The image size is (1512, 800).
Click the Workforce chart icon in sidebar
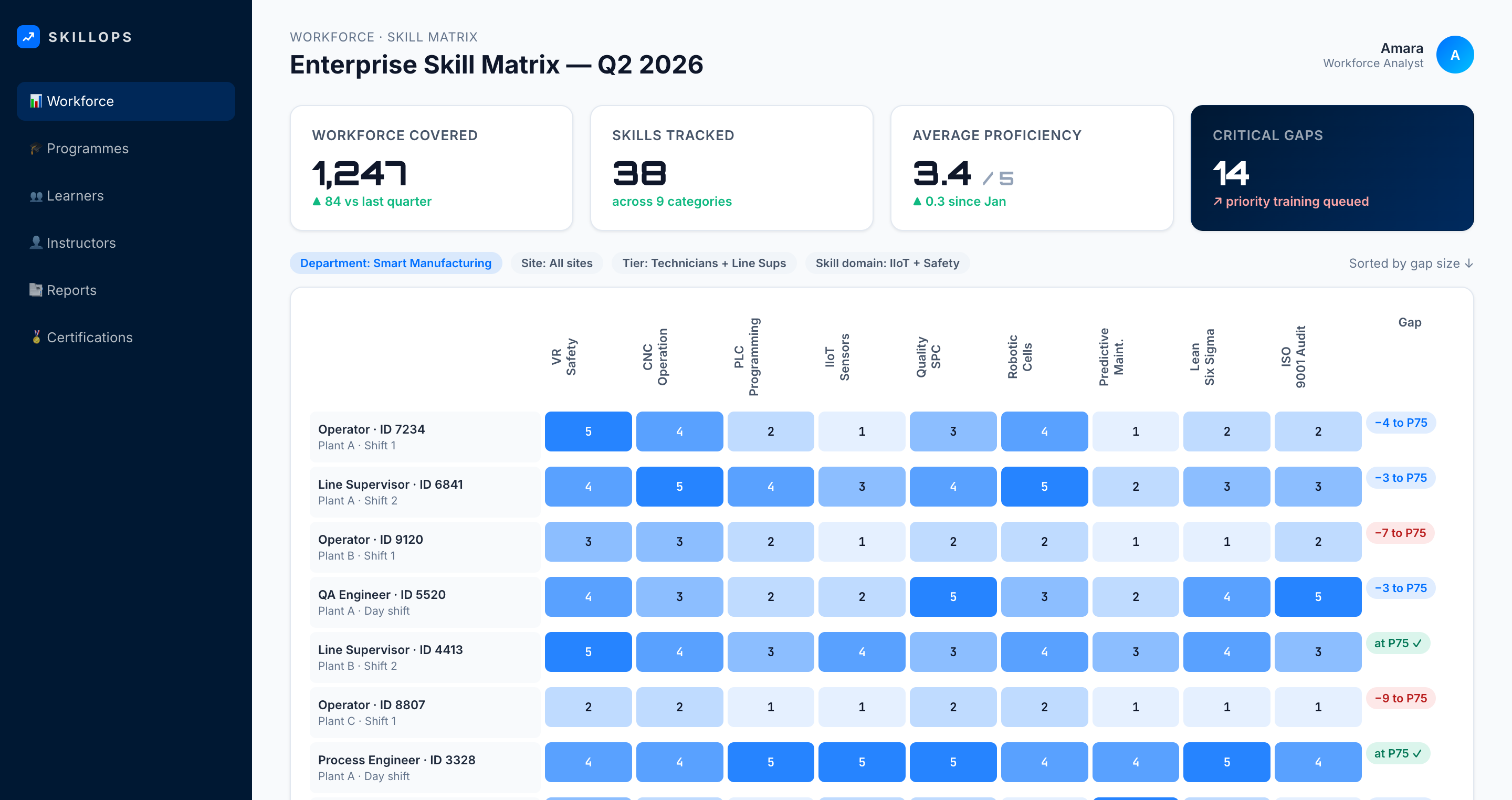click(x=36, y=101)
